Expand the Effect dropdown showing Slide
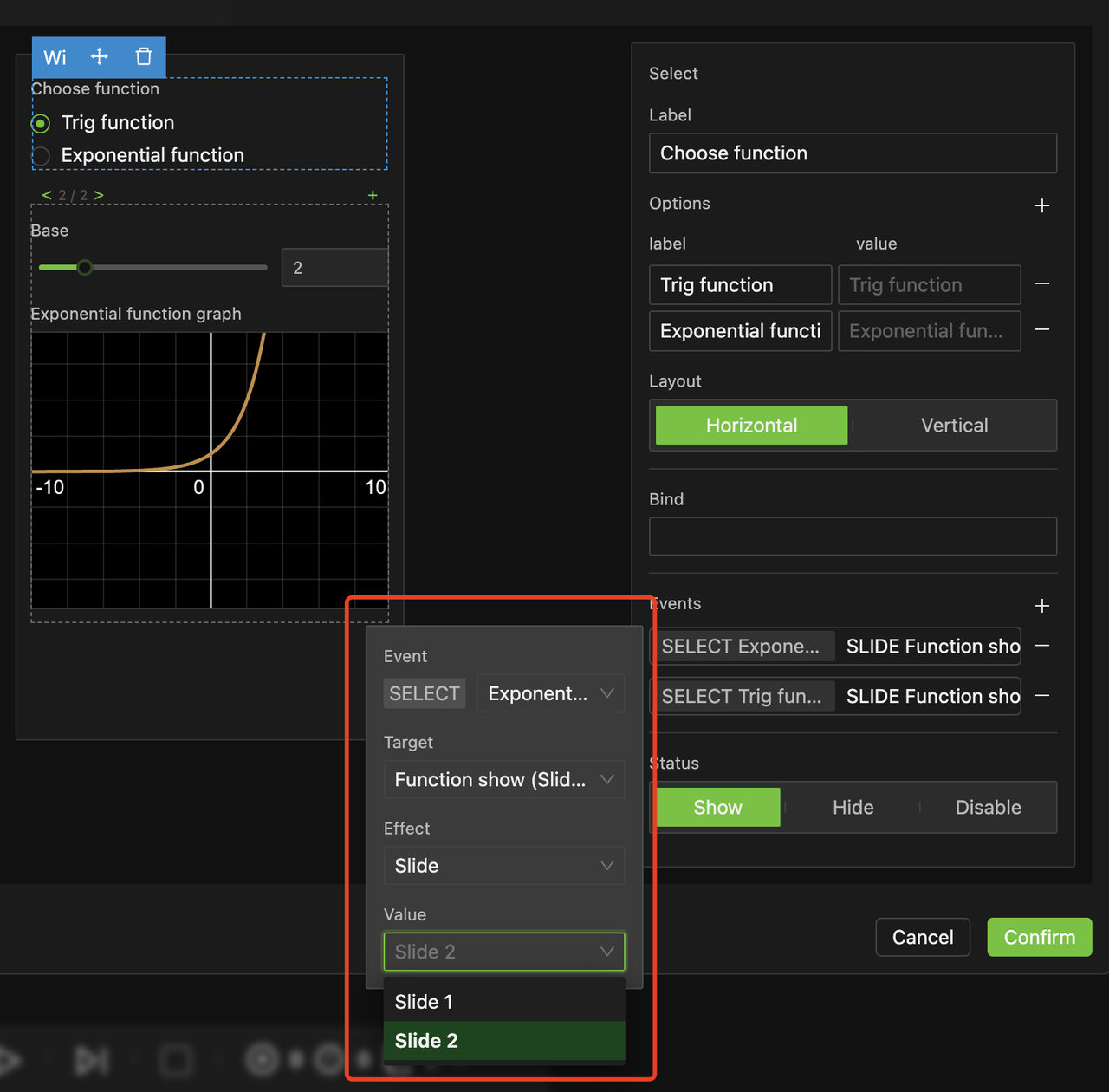 (503, 866)
